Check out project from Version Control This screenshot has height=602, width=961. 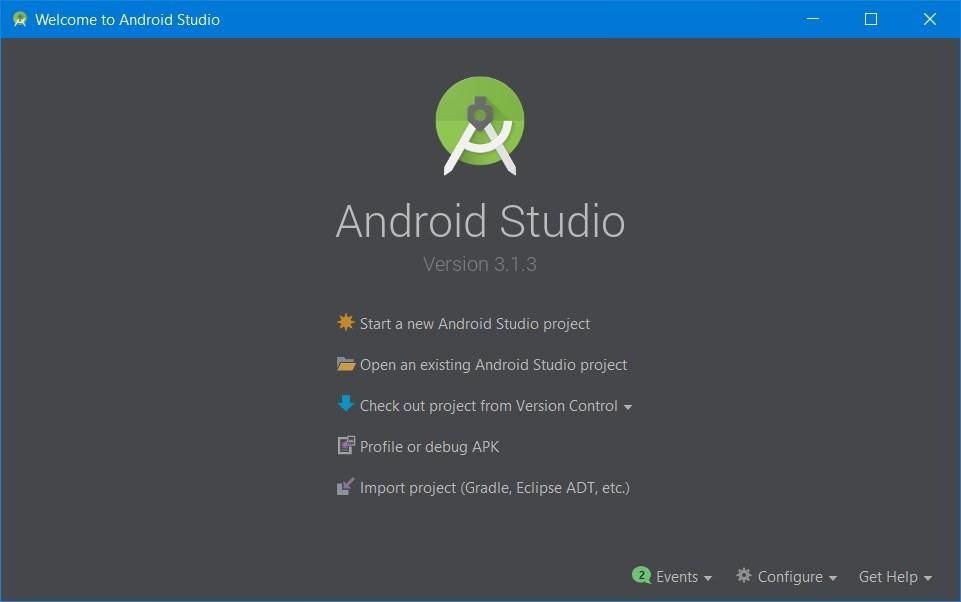pos(488,406)
